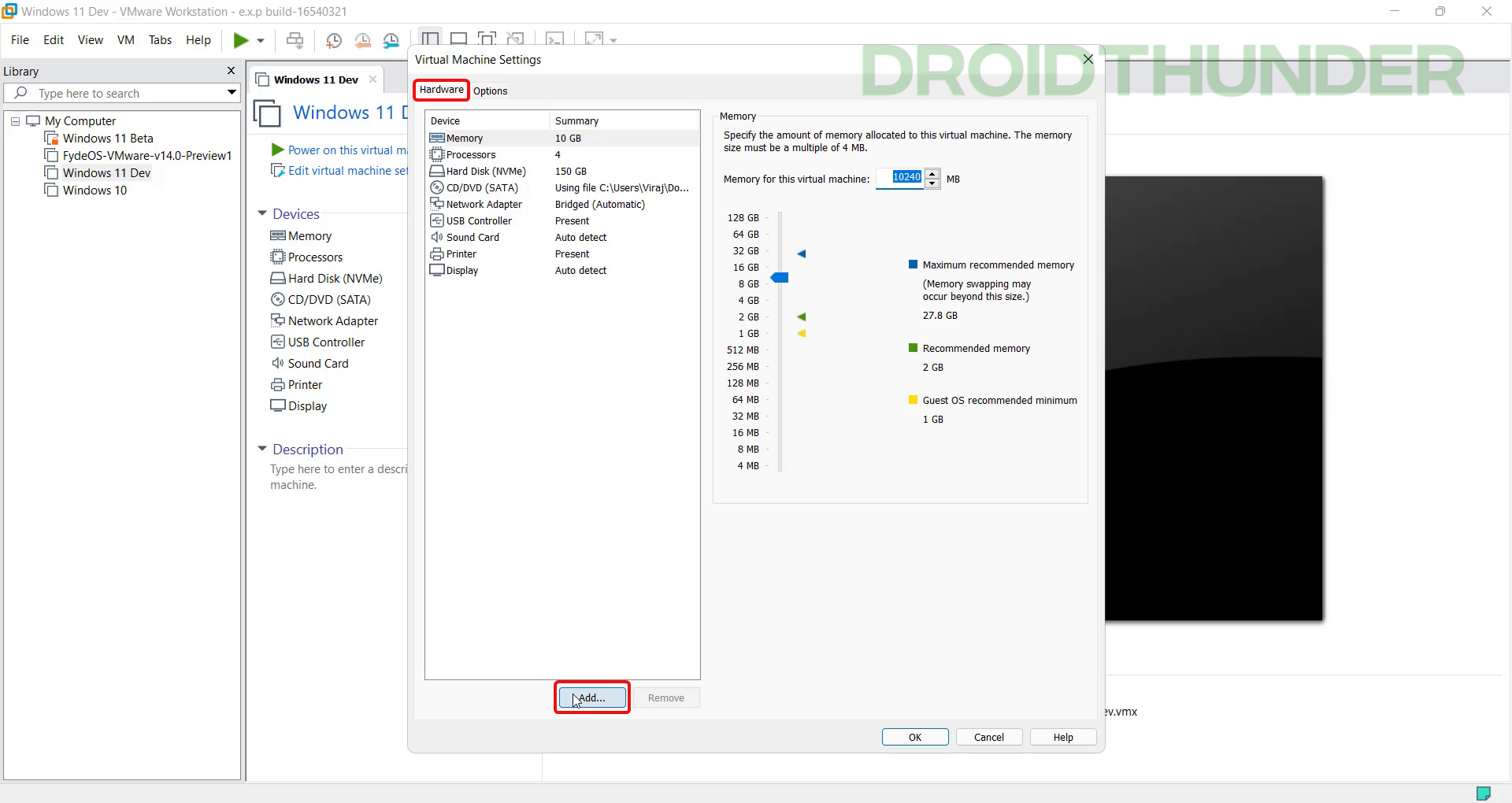Click the Help button in settings dialog

pos(1063,737)
